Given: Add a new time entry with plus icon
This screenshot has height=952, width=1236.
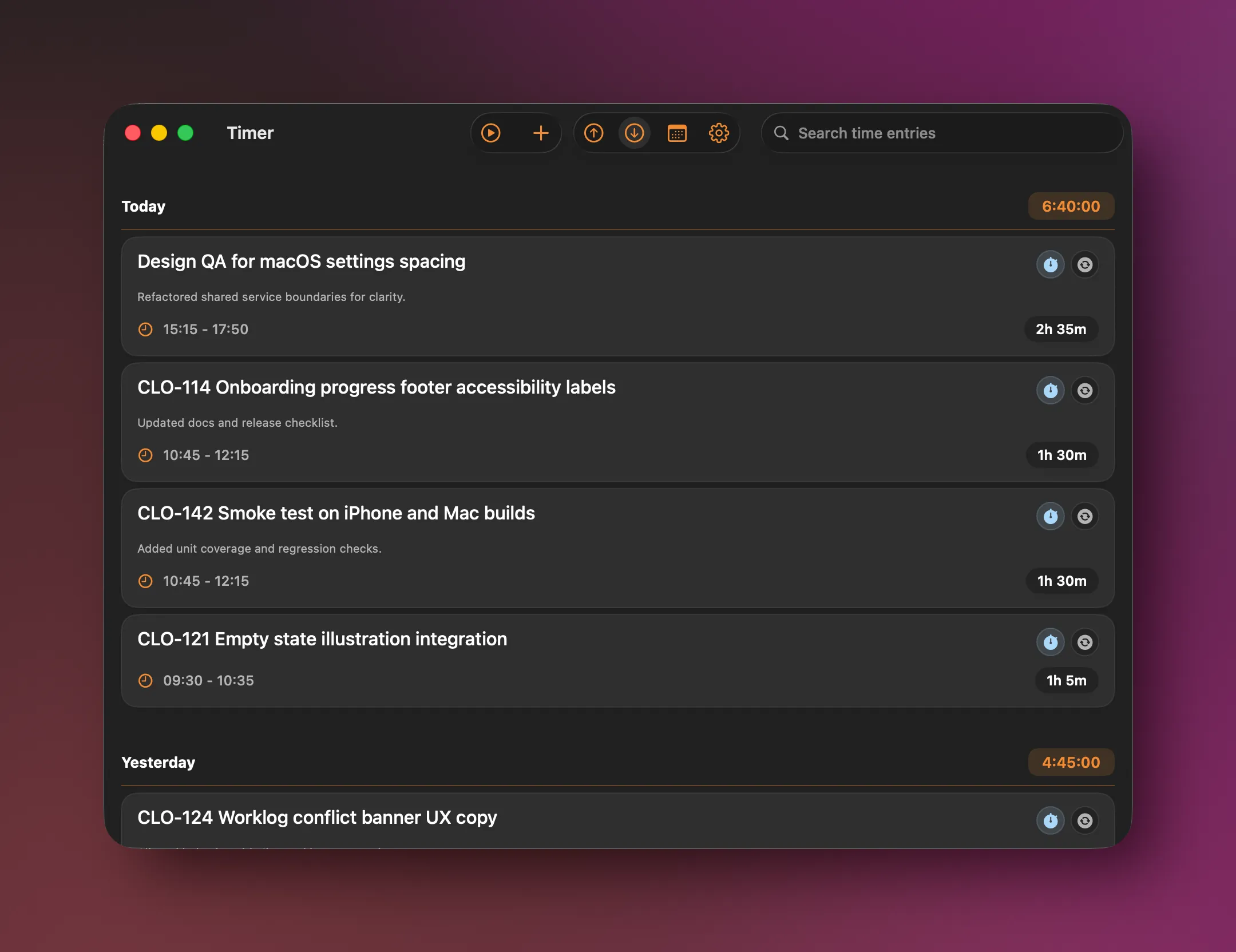Looking at the screenshot, I should tap(540, 133).
